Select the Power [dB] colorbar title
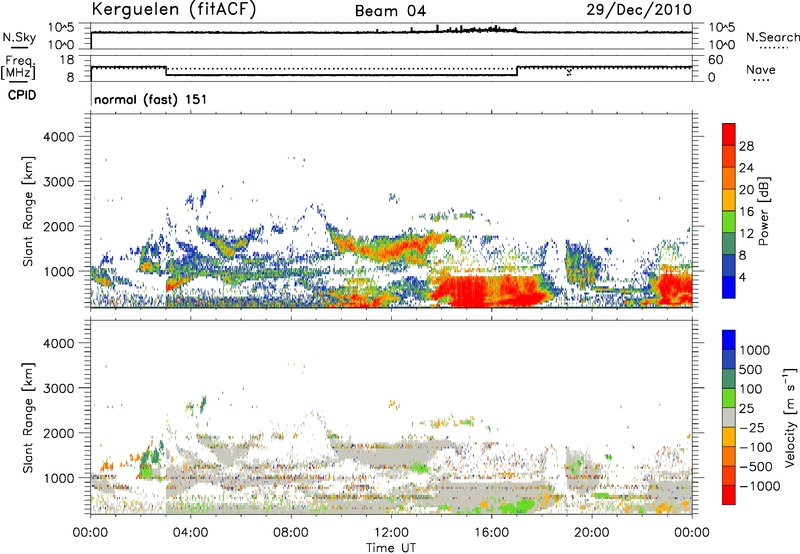800x554 pixels. [763, 211]
